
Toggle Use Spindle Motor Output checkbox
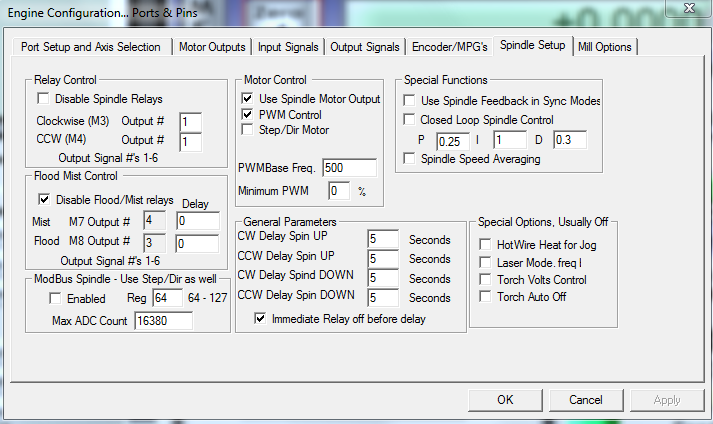(x=248, y=99)
